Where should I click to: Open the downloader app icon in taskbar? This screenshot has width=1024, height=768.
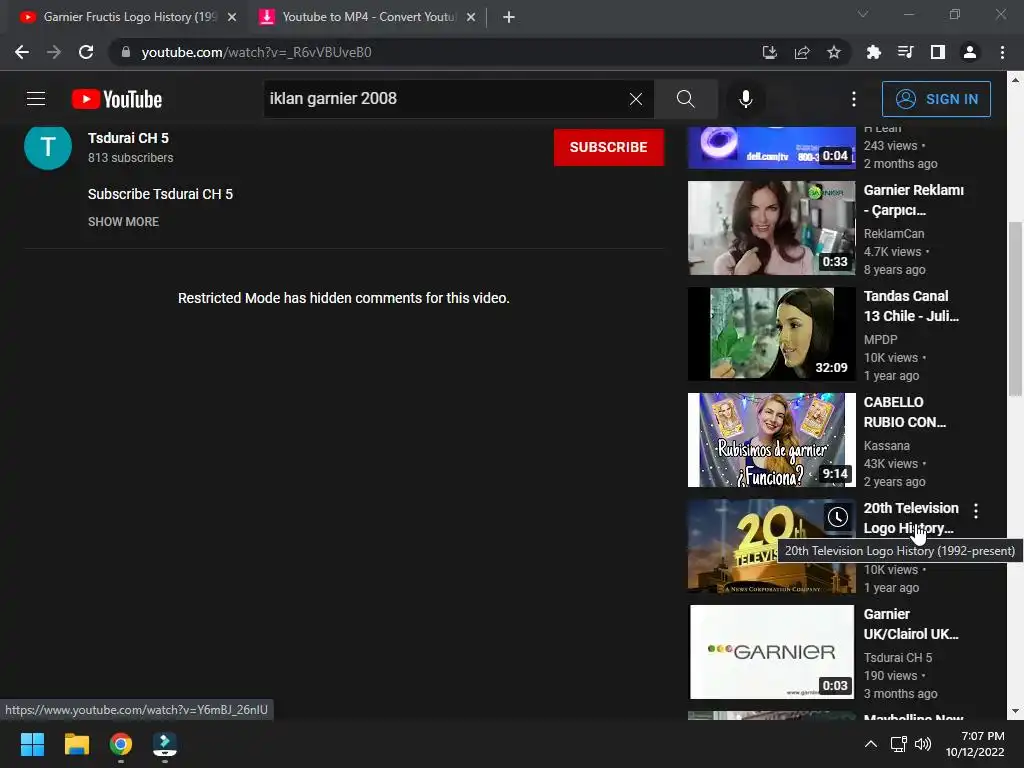pos(165,744)
